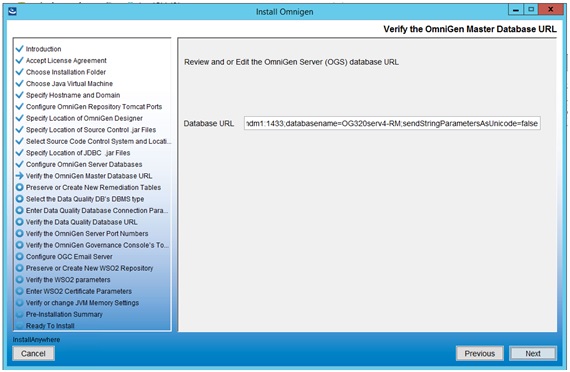Click circle icon beside Verify the WSO2 parameters
The image size is (570, 372).
tap(20, 280)
